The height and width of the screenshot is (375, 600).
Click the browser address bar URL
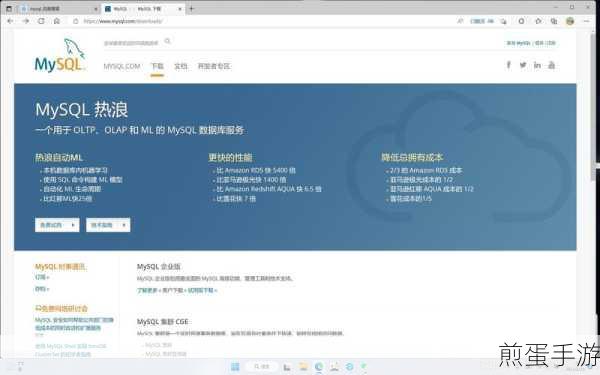pyautogui.click(x=123, y=21)
